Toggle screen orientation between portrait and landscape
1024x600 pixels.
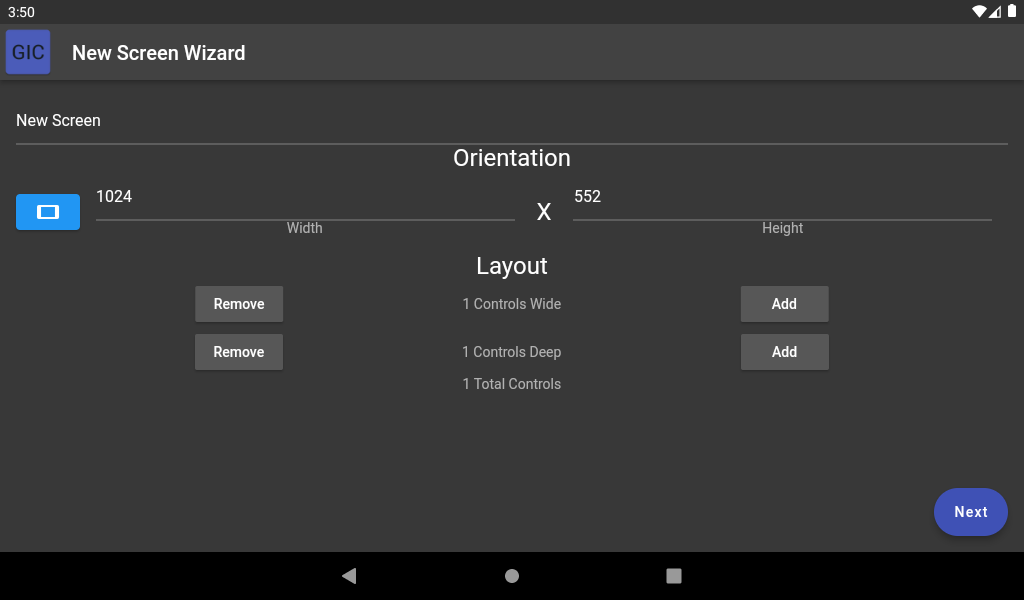click(47, 212)
